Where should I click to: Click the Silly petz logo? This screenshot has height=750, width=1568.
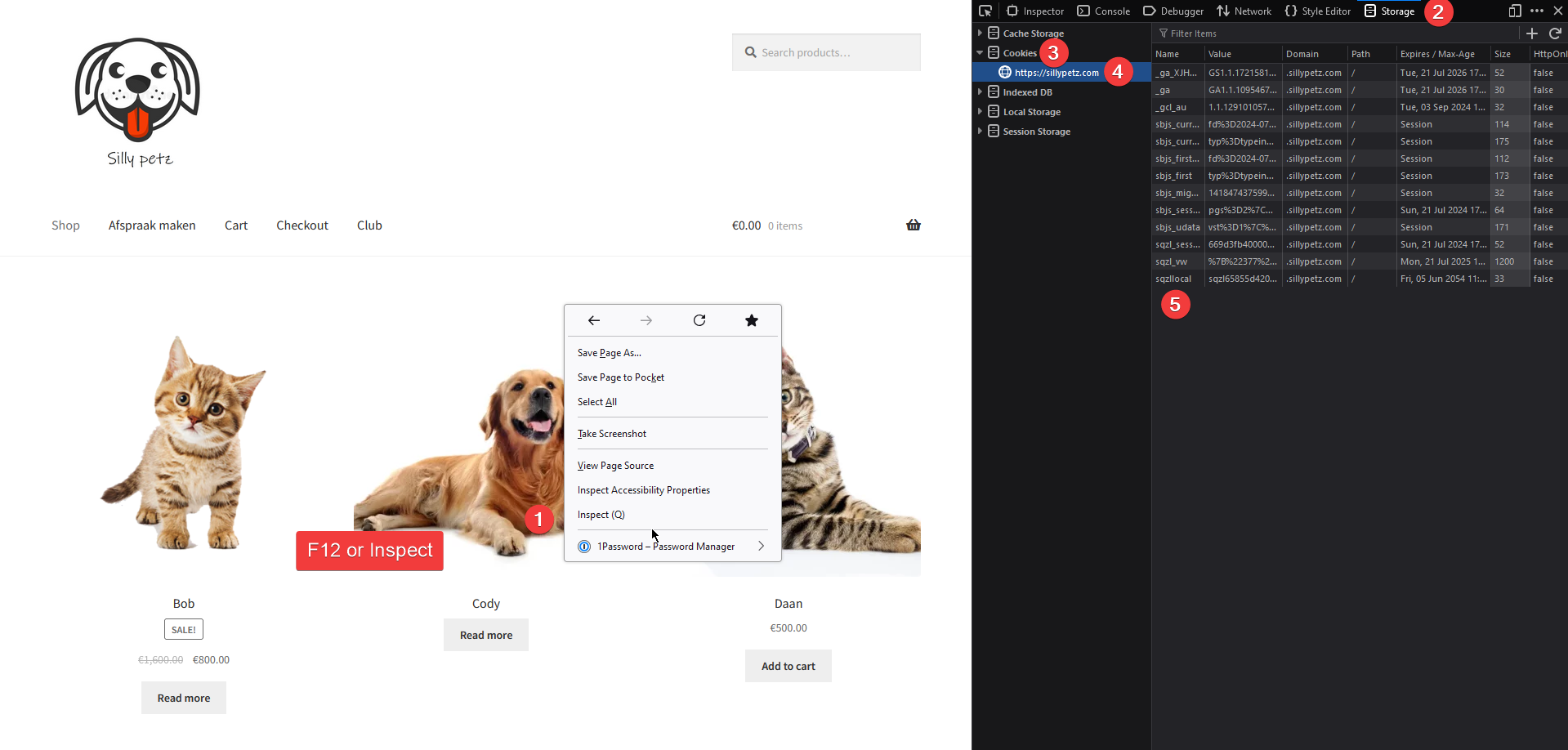click(x=138, y=102)
